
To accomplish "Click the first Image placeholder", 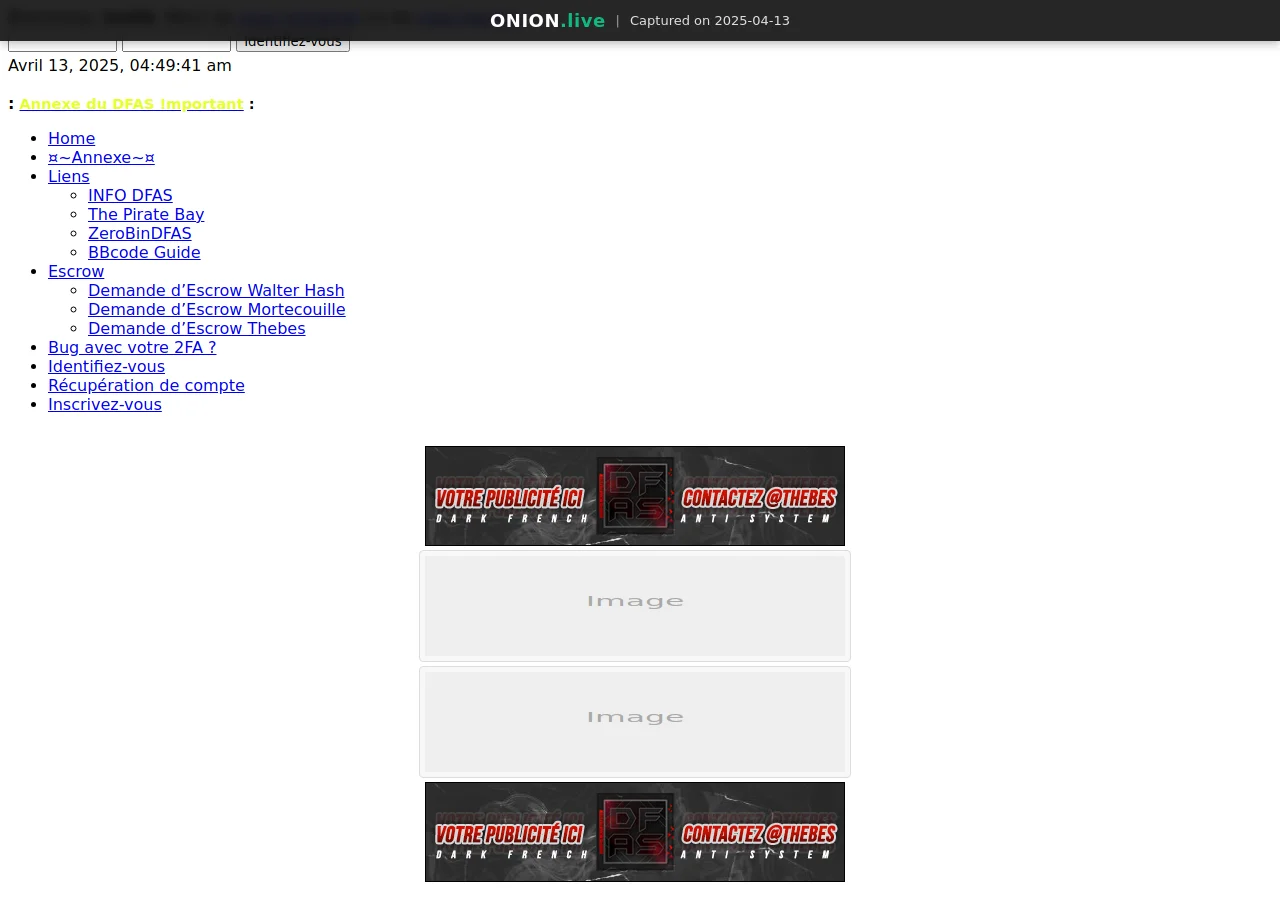I will [x=634, y=605].
